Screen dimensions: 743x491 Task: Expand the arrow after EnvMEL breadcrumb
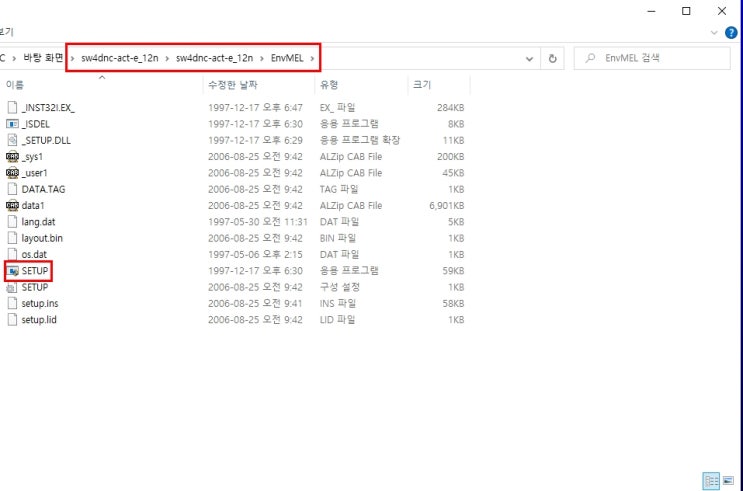point(312,58)
